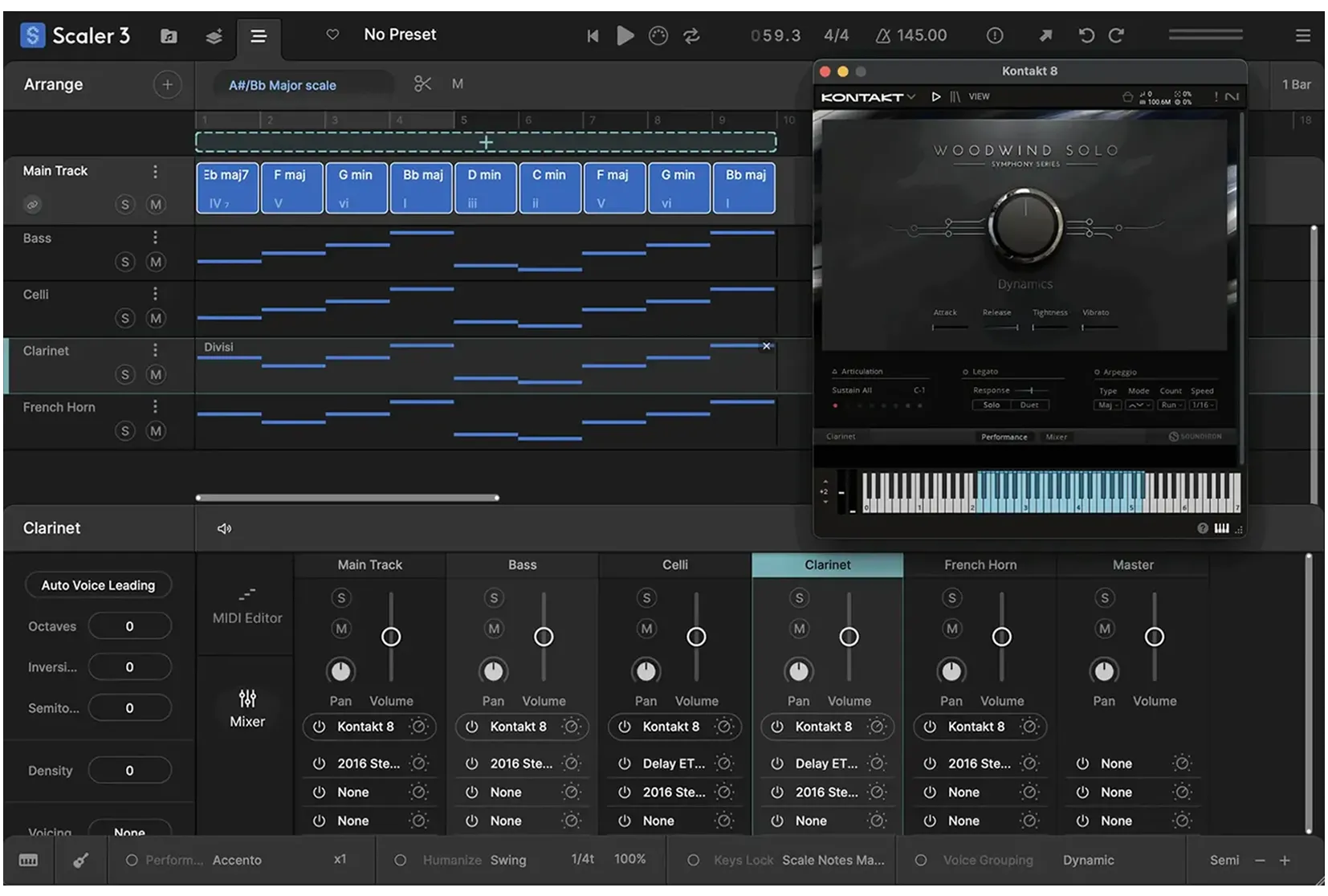
Task: Switch to the MIDI Editor tab
Action: point(247,605)
